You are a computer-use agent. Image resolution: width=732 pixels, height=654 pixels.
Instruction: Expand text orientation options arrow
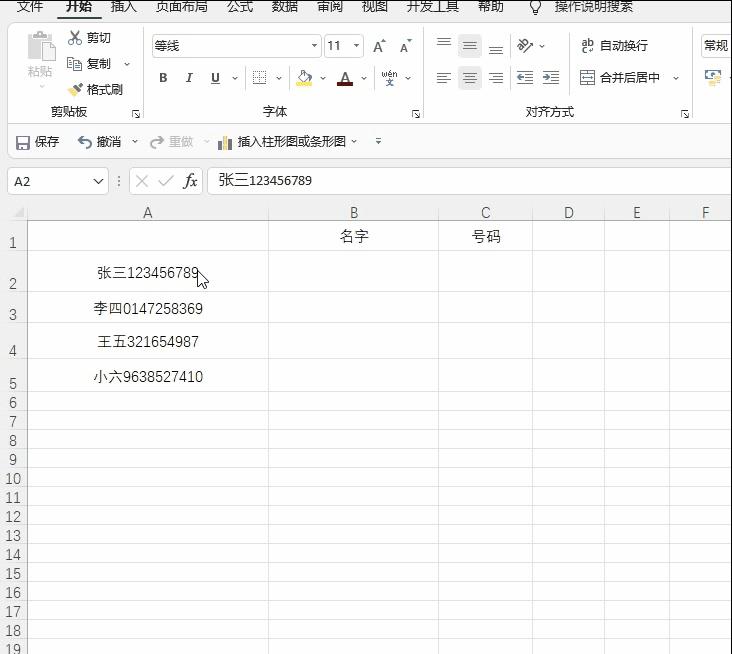pos(542,46)
